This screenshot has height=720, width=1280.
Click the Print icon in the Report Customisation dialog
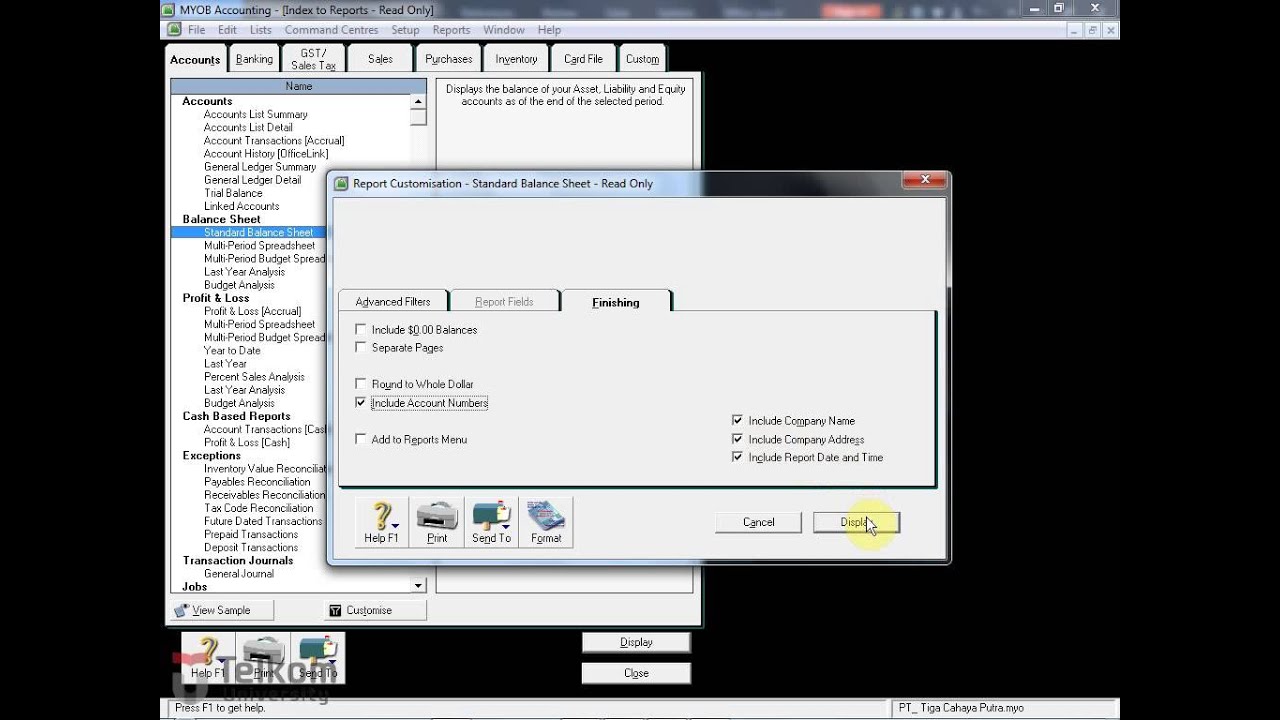point(437,522)
